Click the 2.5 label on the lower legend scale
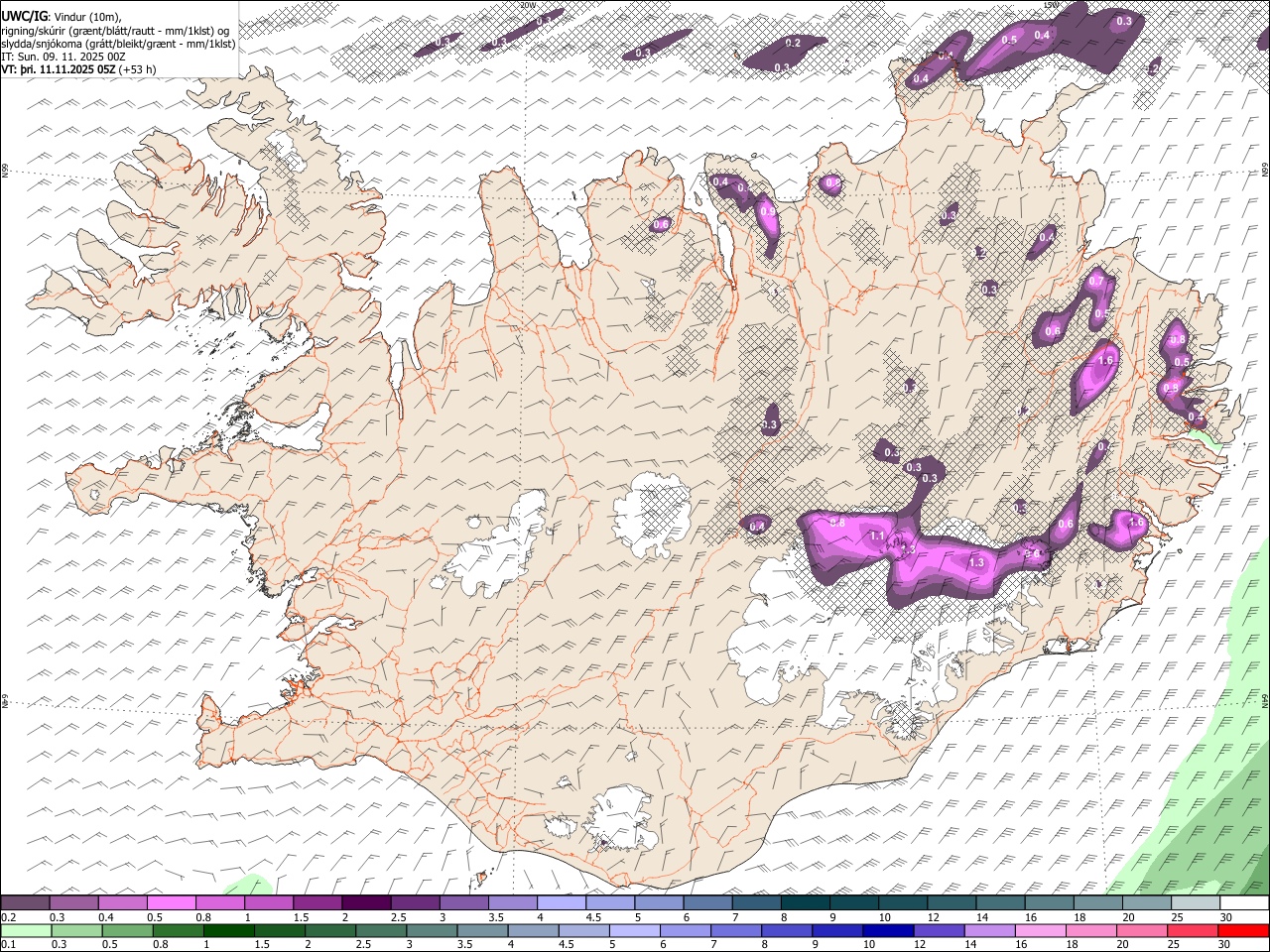Viewport: 1270px width, 952px height. tap(361, 944)
